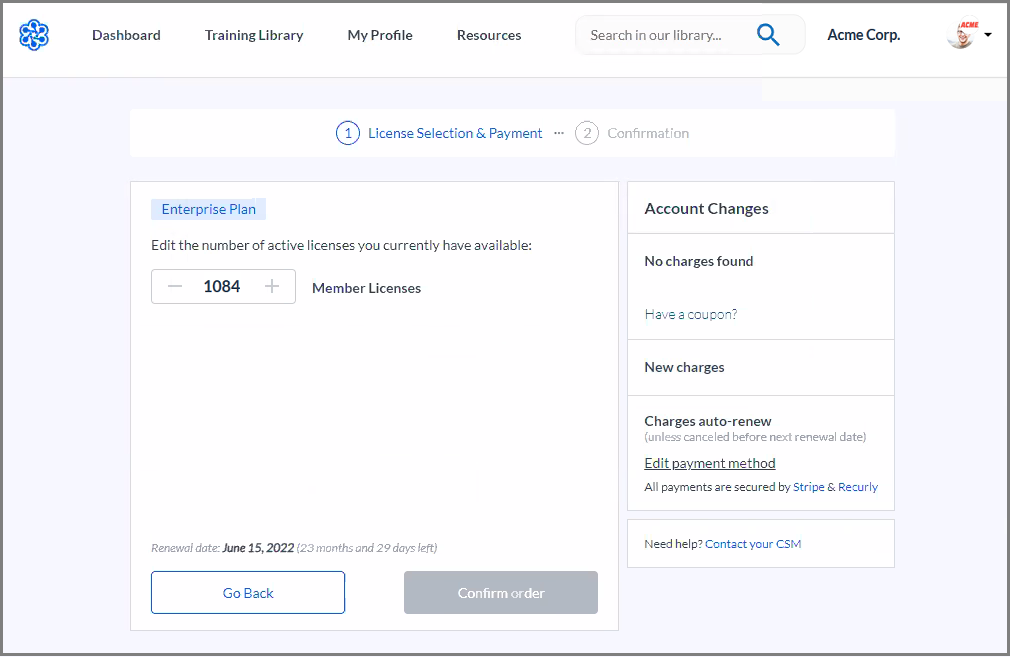This screenshot has width=1010, height=657.
Task: Open the Stripe link
Action: pyautogui.click(x=808, y=487)
